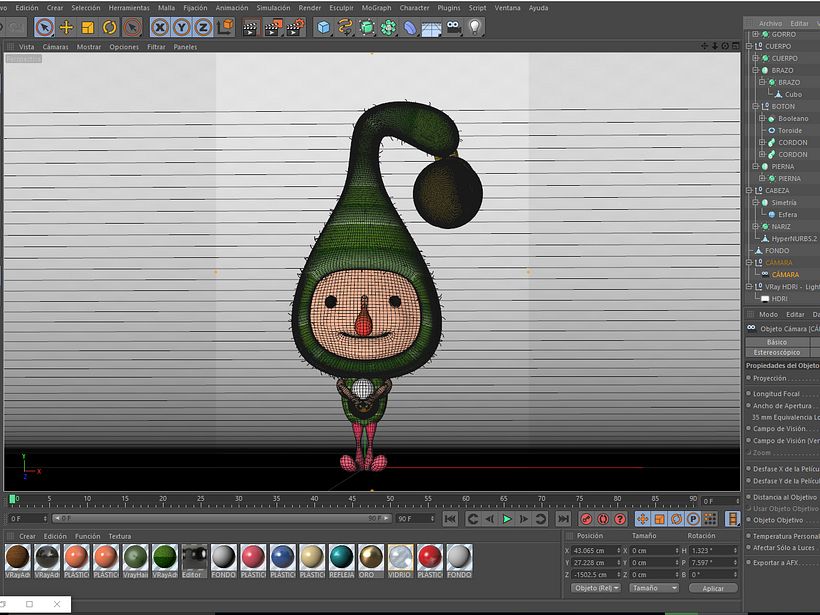
Task: Open the Simulación menu
Action: [x=273, y=8]
